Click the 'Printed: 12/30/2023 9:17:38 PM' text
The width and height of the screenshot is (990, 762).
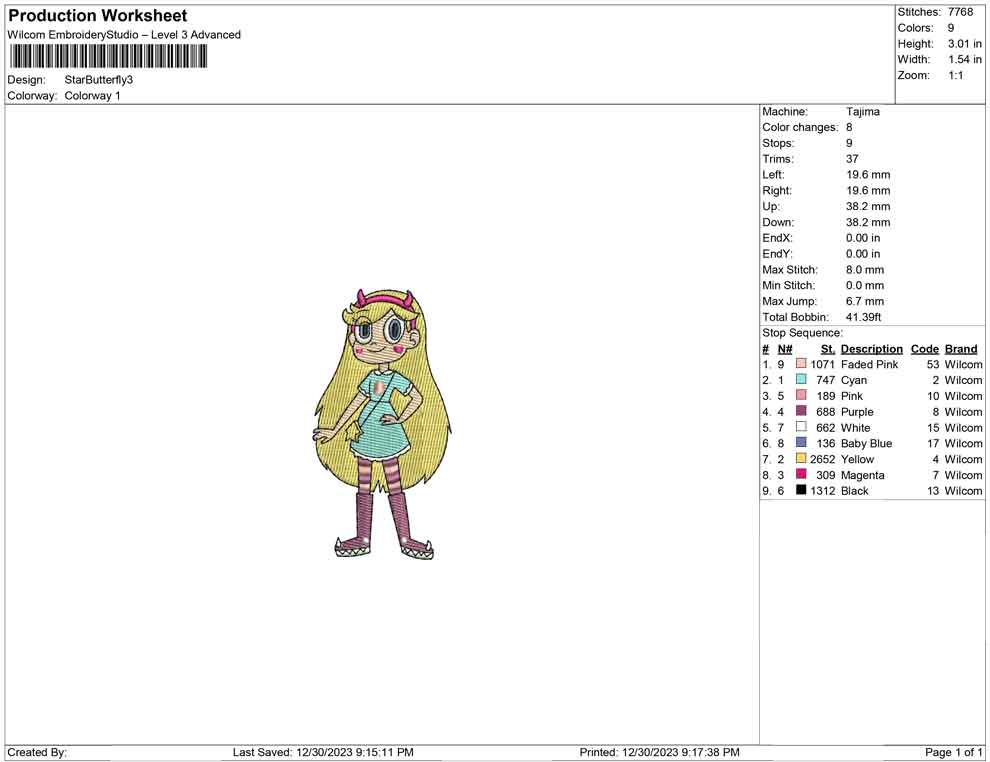[659, 752]
